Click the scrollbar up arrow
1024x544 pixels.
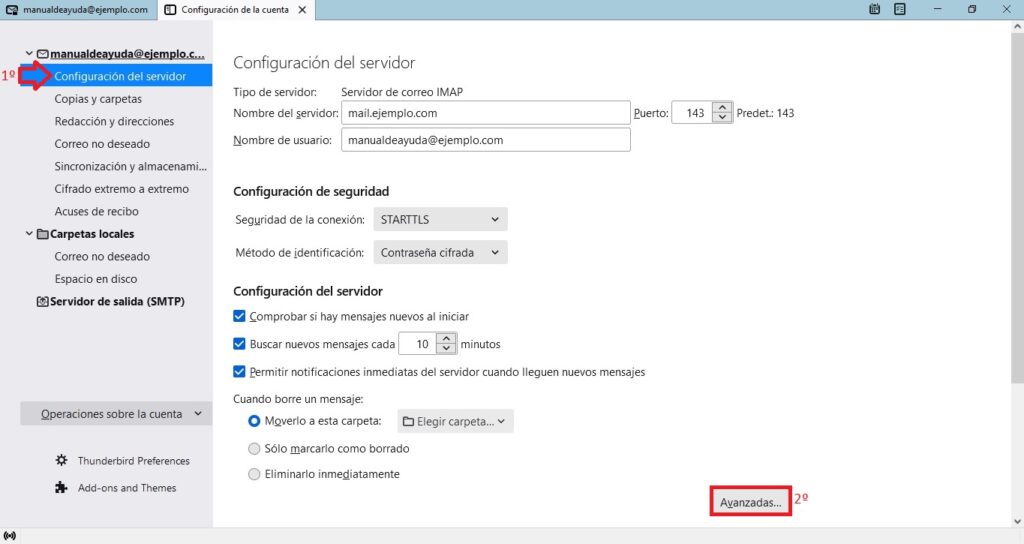[1017, 27]
